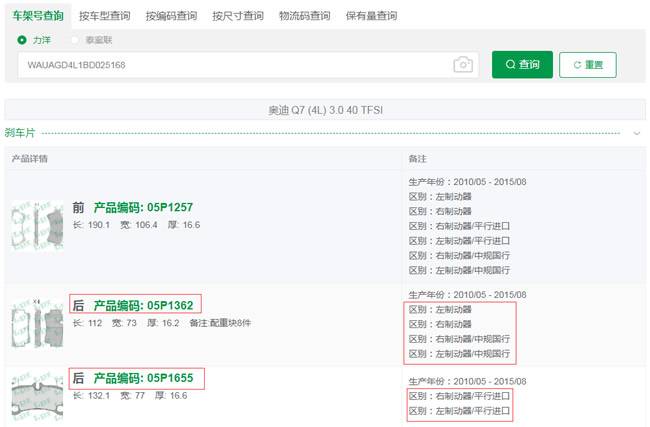This screenshot has height=427, width=650.
Task: Click dimensions text 长: 190.1
Action: pyautogui.click(x=92, y=225)
